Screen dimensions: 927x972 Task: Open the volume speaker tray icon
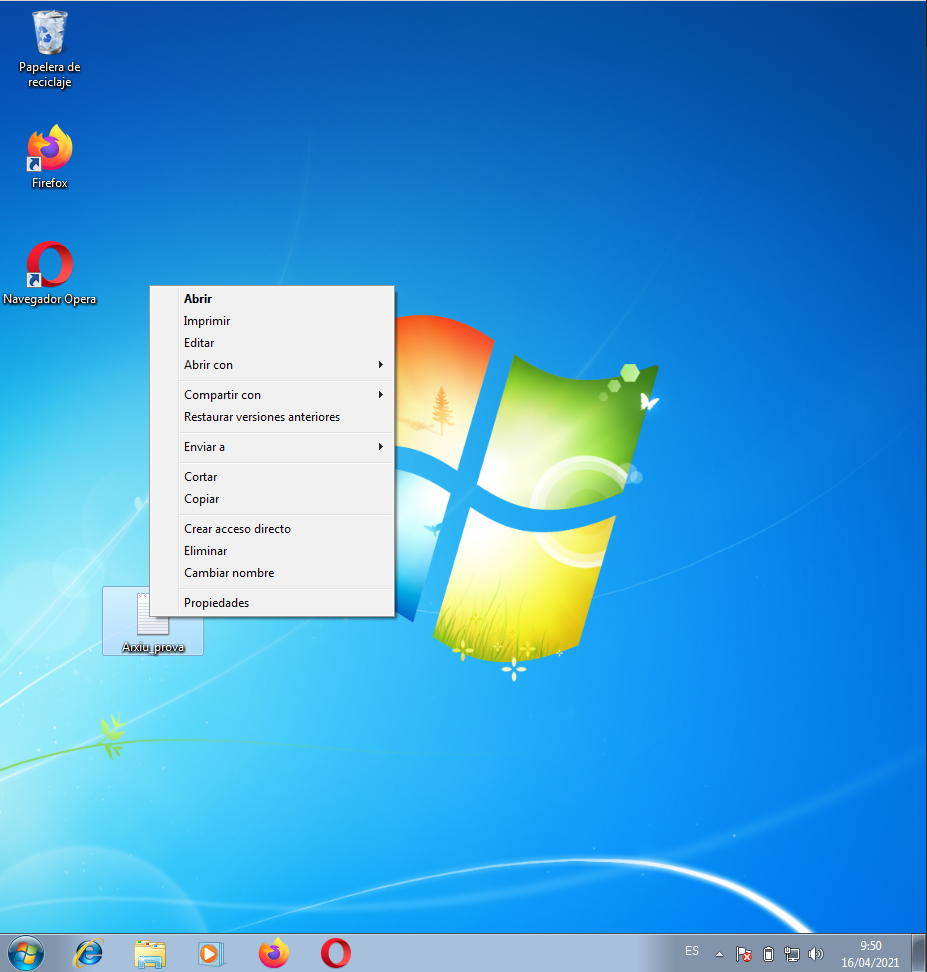click(x=816, y=954)
